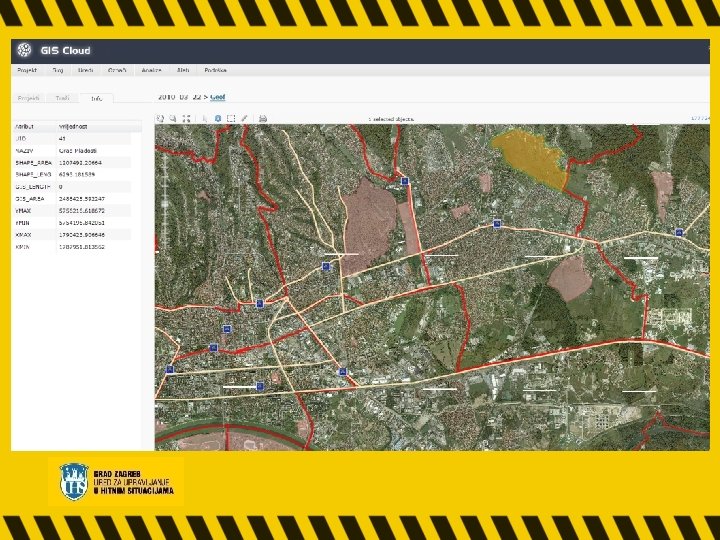This screenshot has height=540, width=720.
Task: Open the Analize menu
Action: 151,70
